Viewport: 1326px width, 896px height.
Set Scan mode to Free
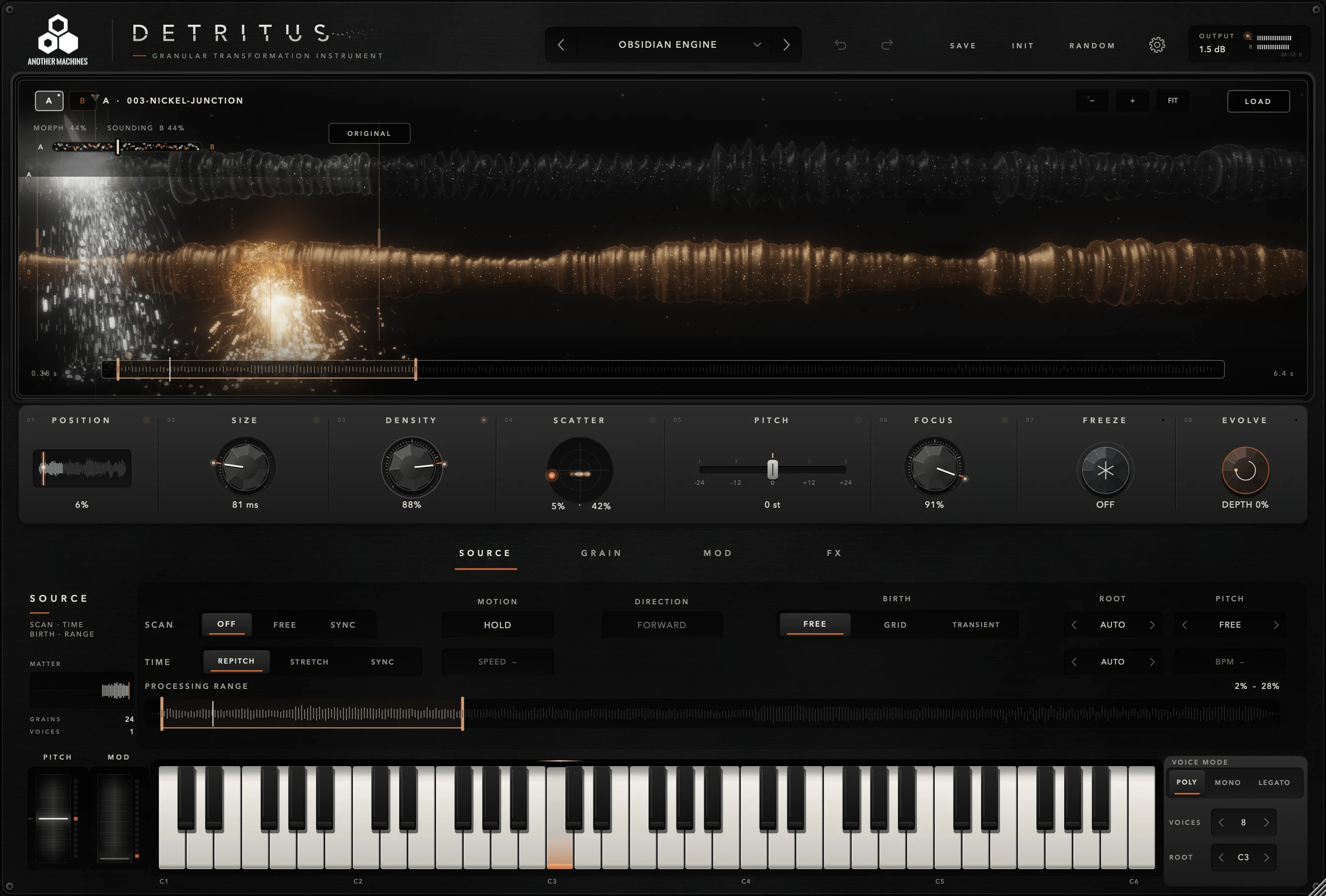pyautogui.click(x=285, y=625)
